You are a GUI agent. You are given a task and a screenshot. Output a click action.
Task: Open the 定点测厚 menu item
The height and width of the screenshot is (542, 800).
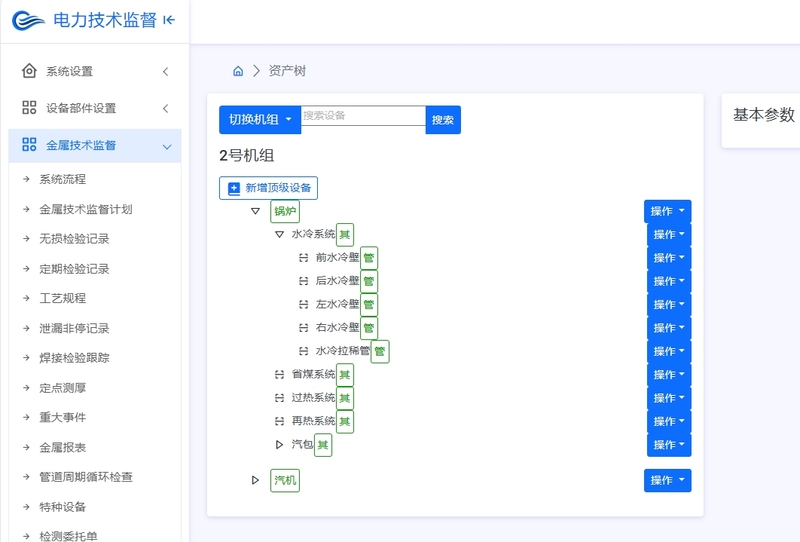pos(63,388)
